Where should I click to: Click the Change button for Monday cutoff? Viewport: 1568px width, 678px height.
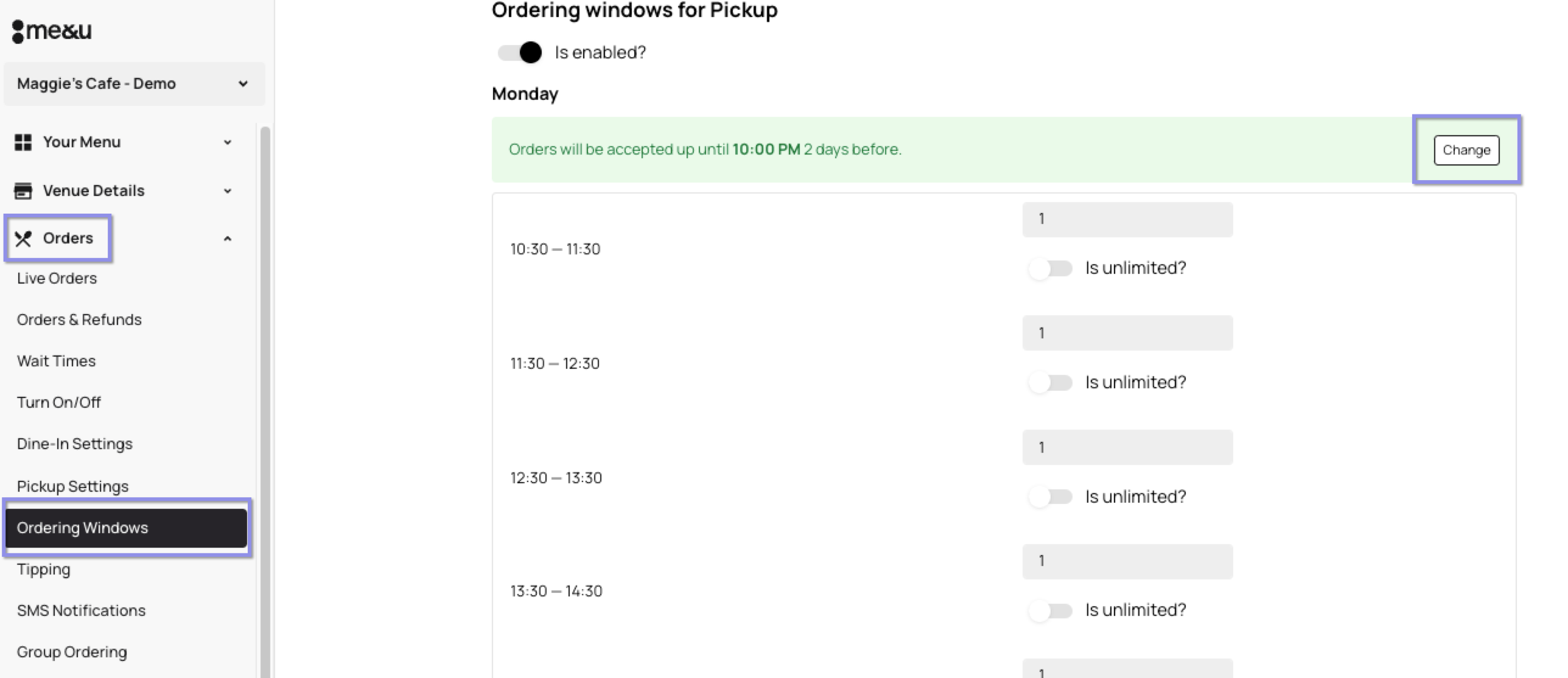tap(1466, 150)
